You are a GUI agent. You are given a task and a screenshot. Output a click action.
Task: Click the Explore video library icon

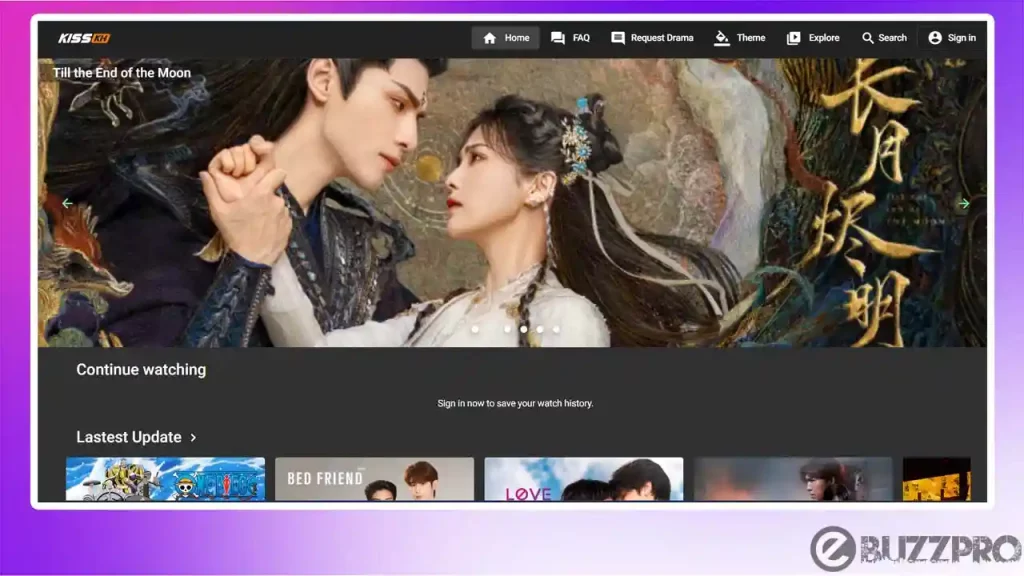793,38
